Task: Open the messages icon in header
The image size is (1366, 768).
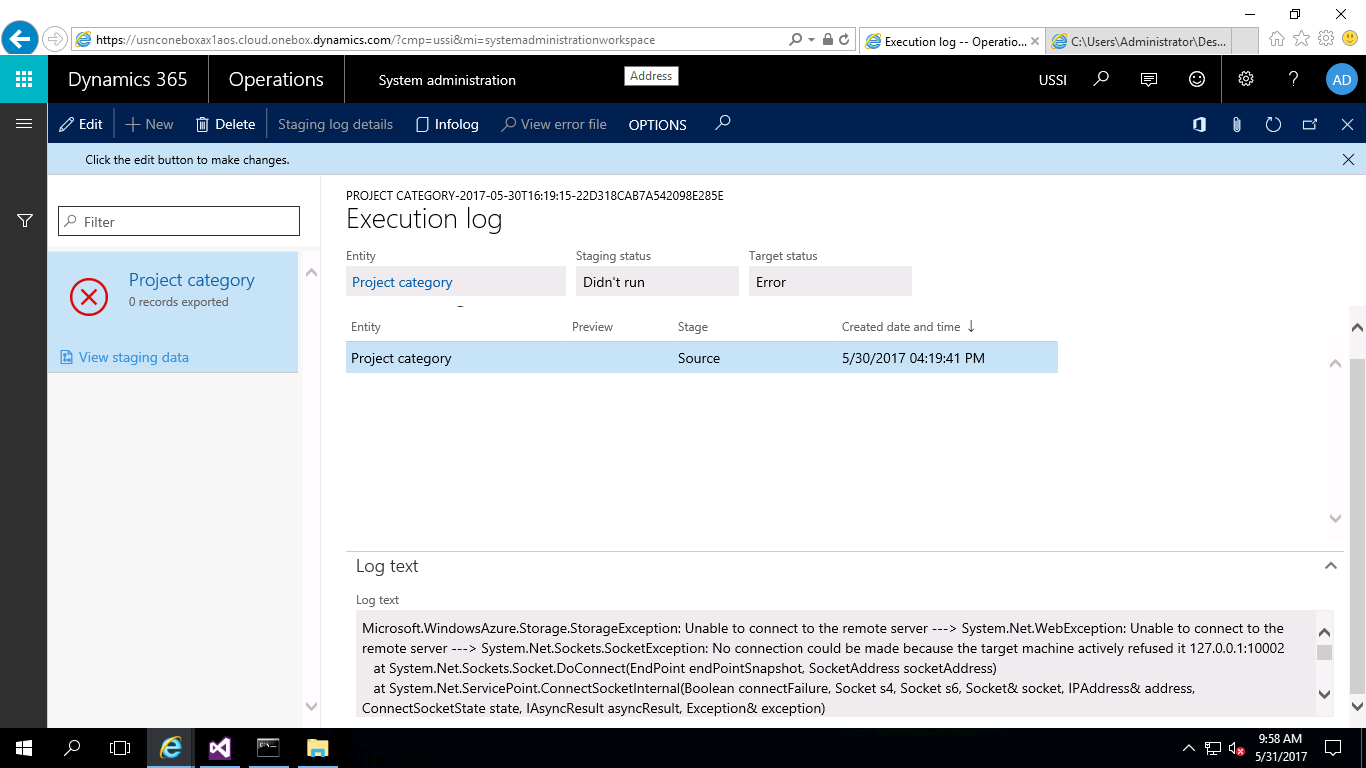Action: click(x=1149, y=79)
